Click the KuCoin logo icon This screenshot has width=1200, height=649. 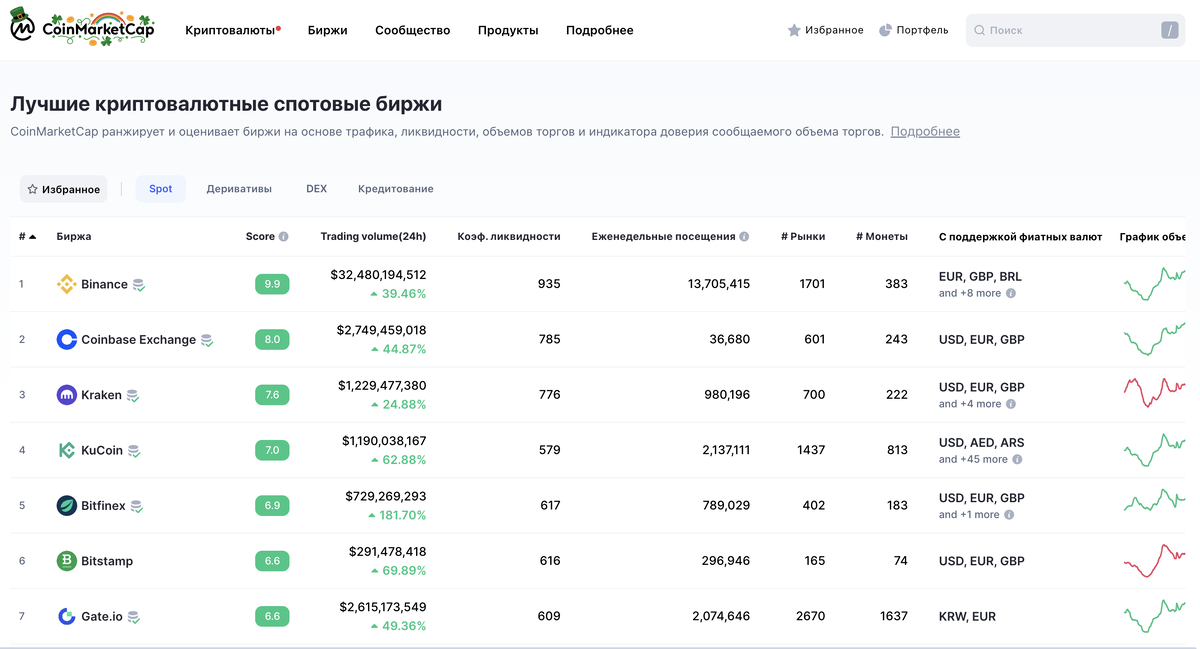pyautogui.click(x=67, y=450)
